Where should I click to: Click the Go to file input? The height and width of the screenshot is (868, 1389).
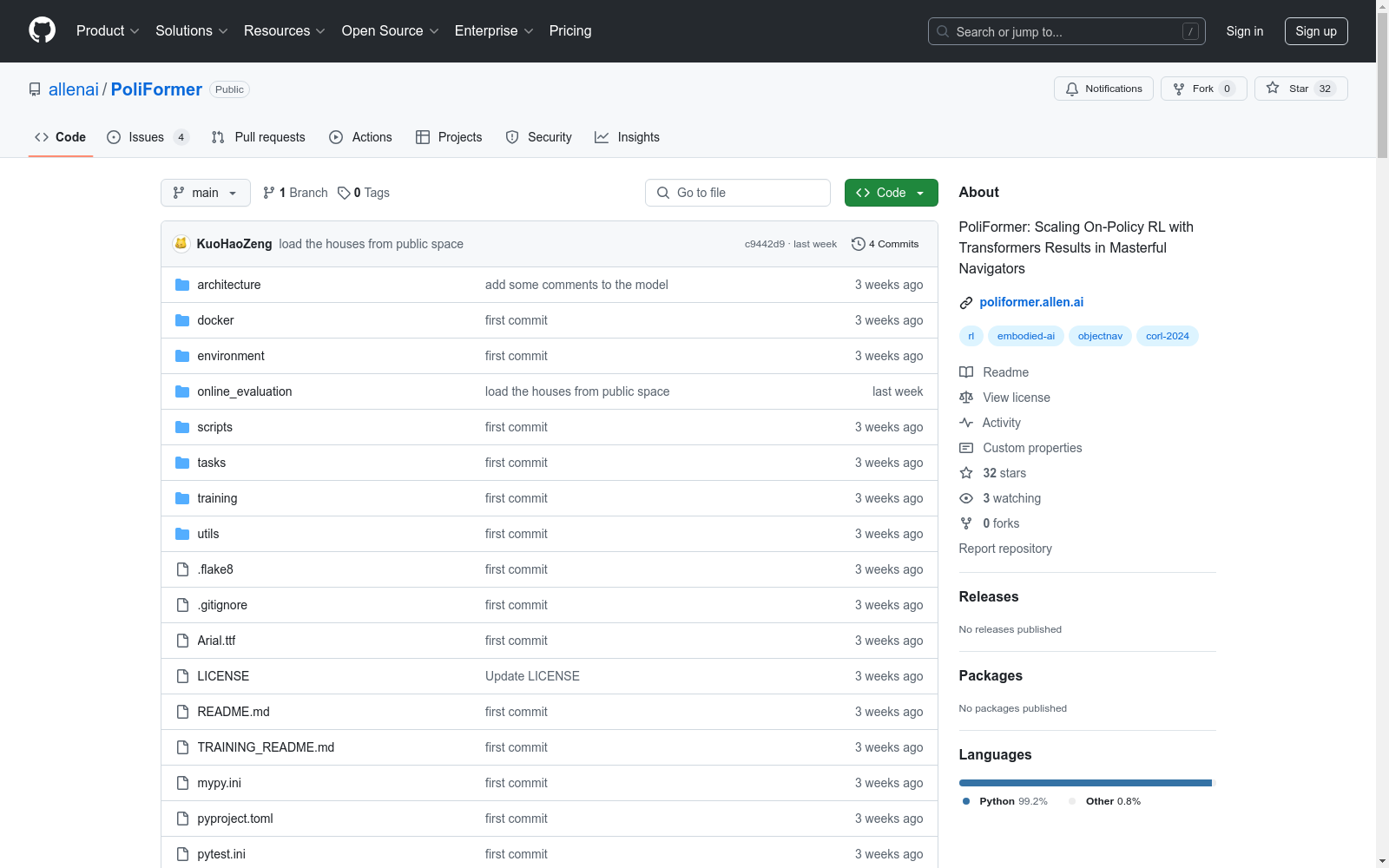(738, 193)
